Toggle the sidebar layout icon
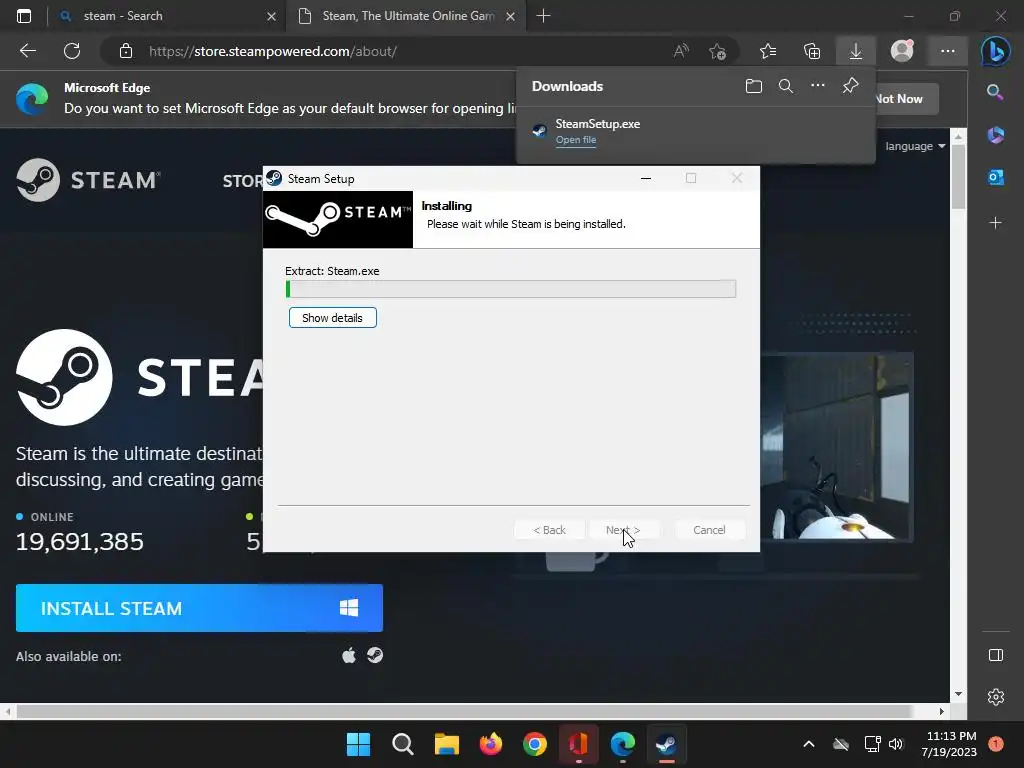The width and height of the screenshot is (1024, 768). click(x=995, y=655)
